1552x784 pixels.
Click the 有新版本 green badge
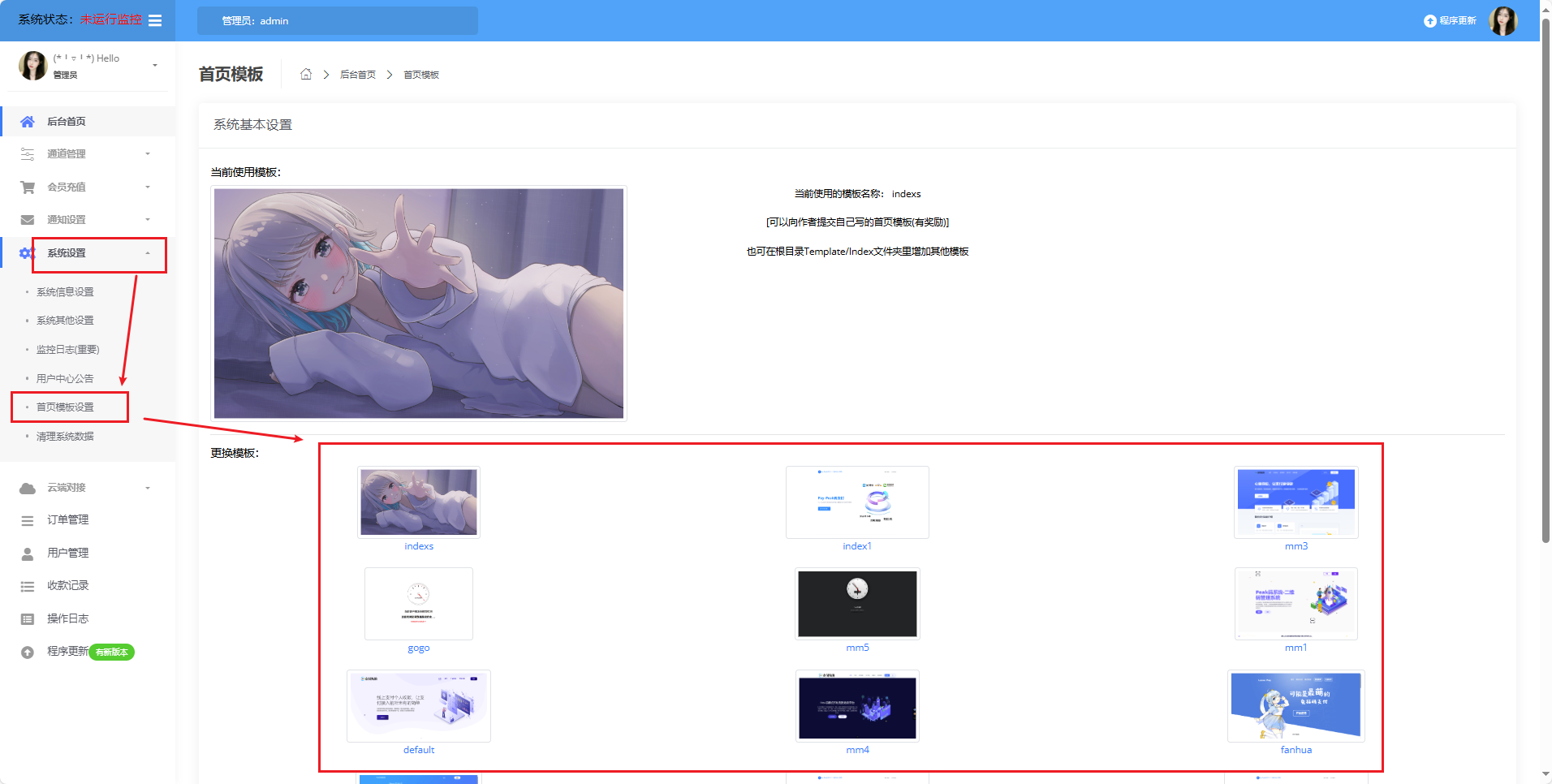111,653
